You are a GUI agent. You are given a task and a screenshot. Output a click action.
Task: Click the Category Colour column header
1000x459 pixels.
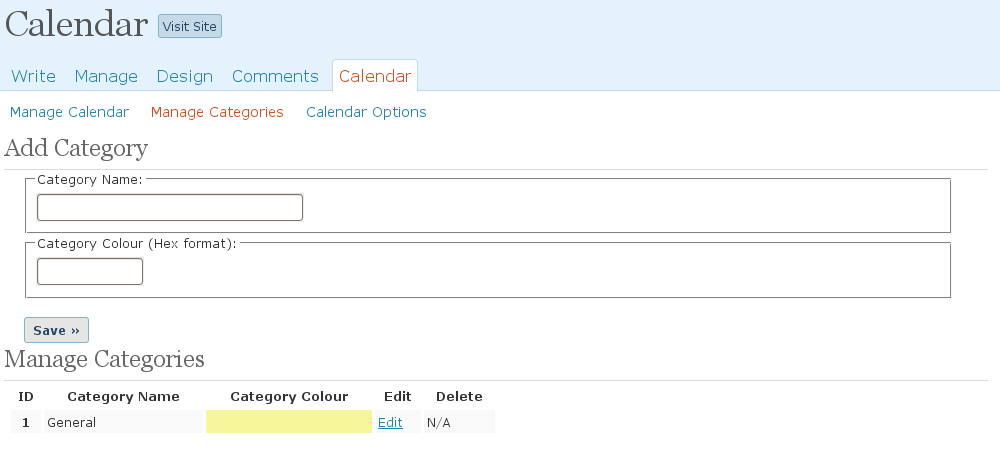[289, 397]
